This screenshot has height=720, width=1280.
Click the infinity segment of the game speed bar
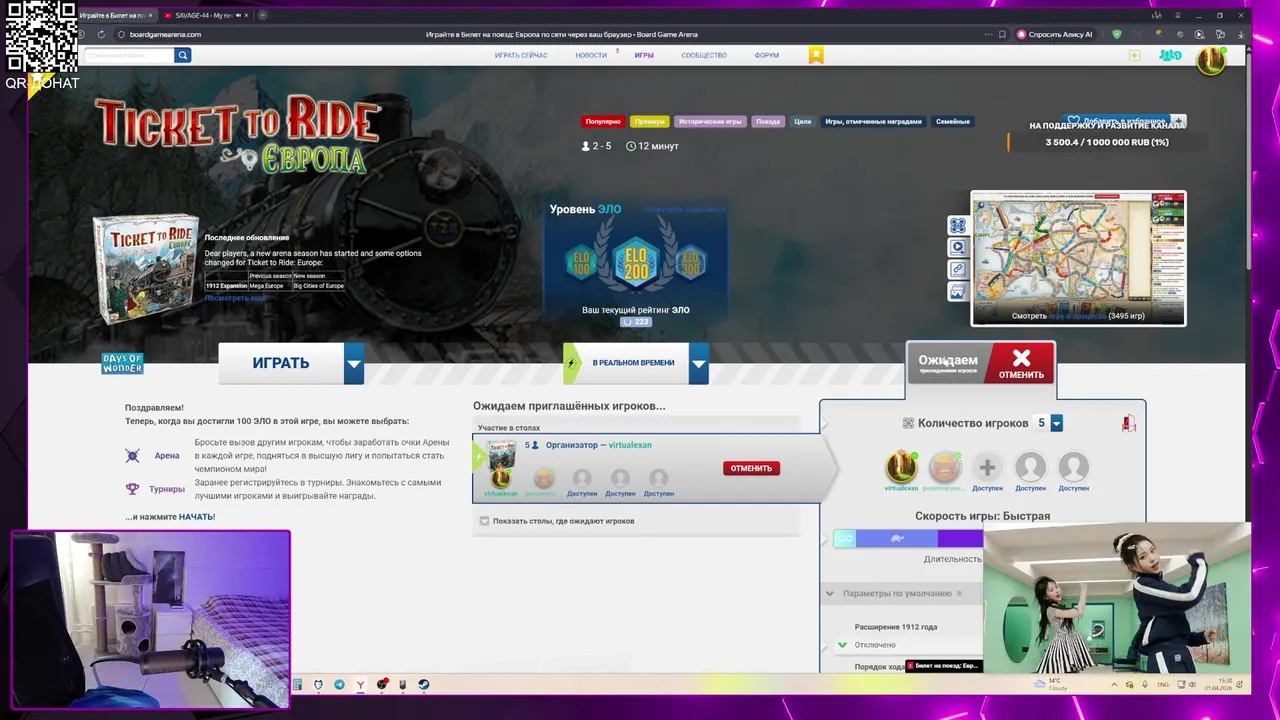click(x=845, y=539)
